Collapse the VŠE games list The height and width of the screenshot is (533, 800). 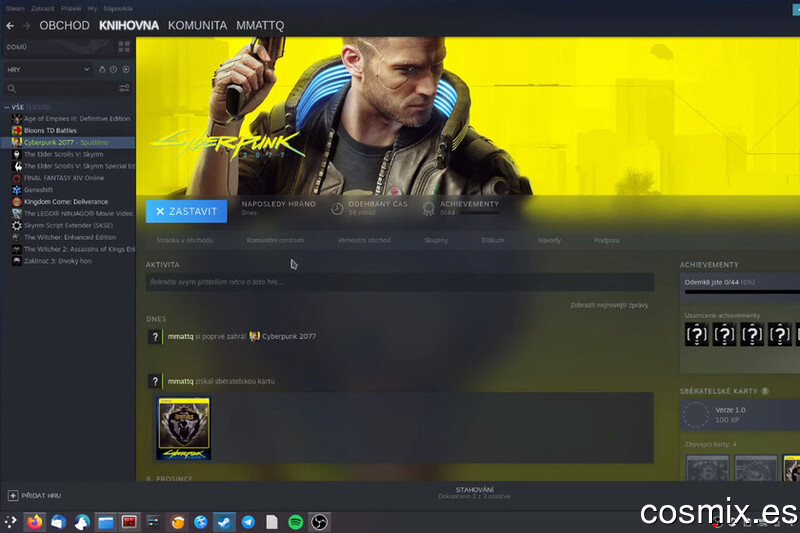click(x=7, y=107)
